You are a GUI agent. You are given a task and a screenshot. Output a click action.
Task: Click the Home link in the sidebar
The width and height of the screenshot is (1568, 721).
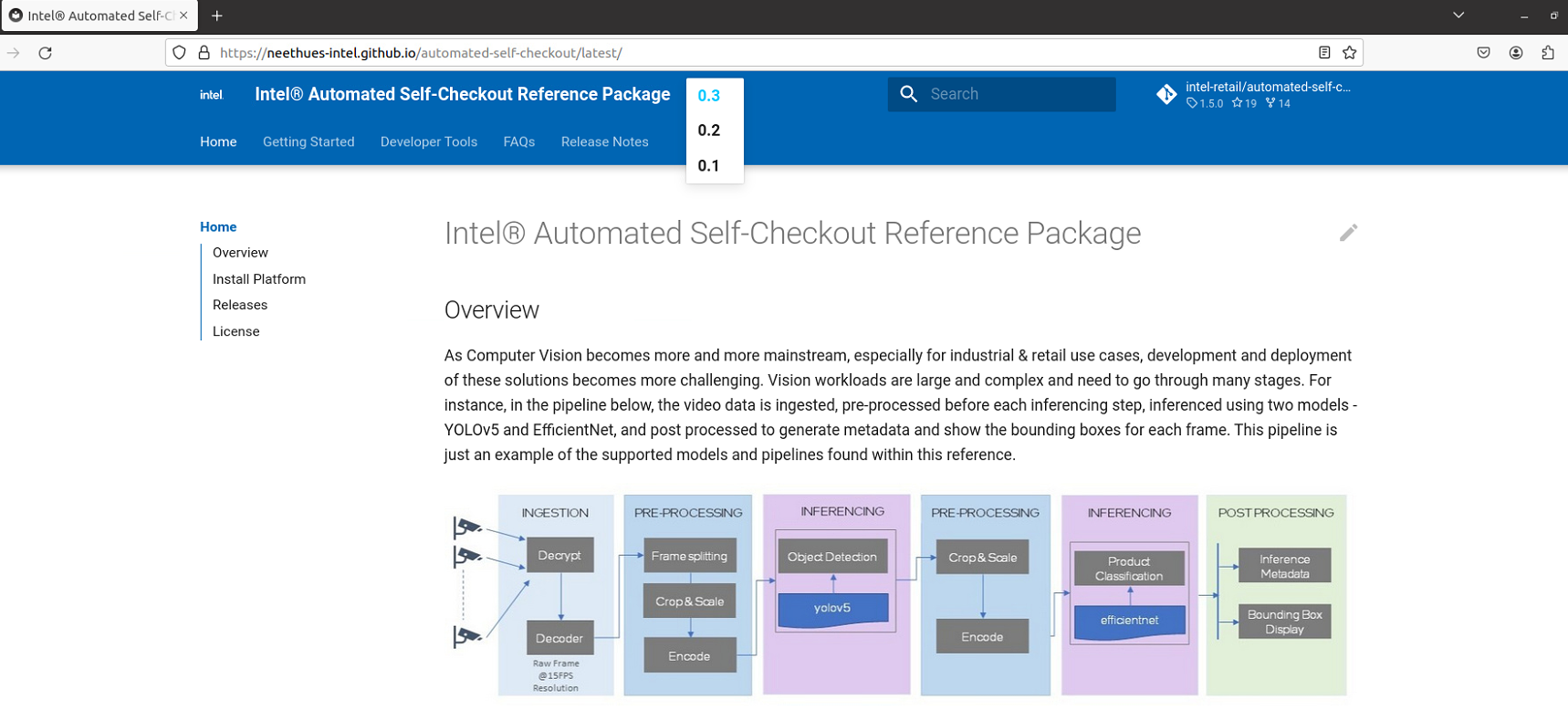(x=218, y=226)
